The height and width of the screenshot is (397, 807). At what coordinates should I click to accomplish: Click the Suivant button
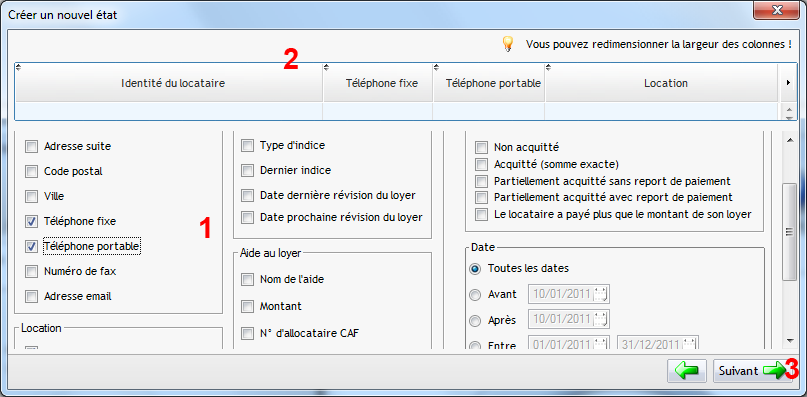tap(752, 371)
